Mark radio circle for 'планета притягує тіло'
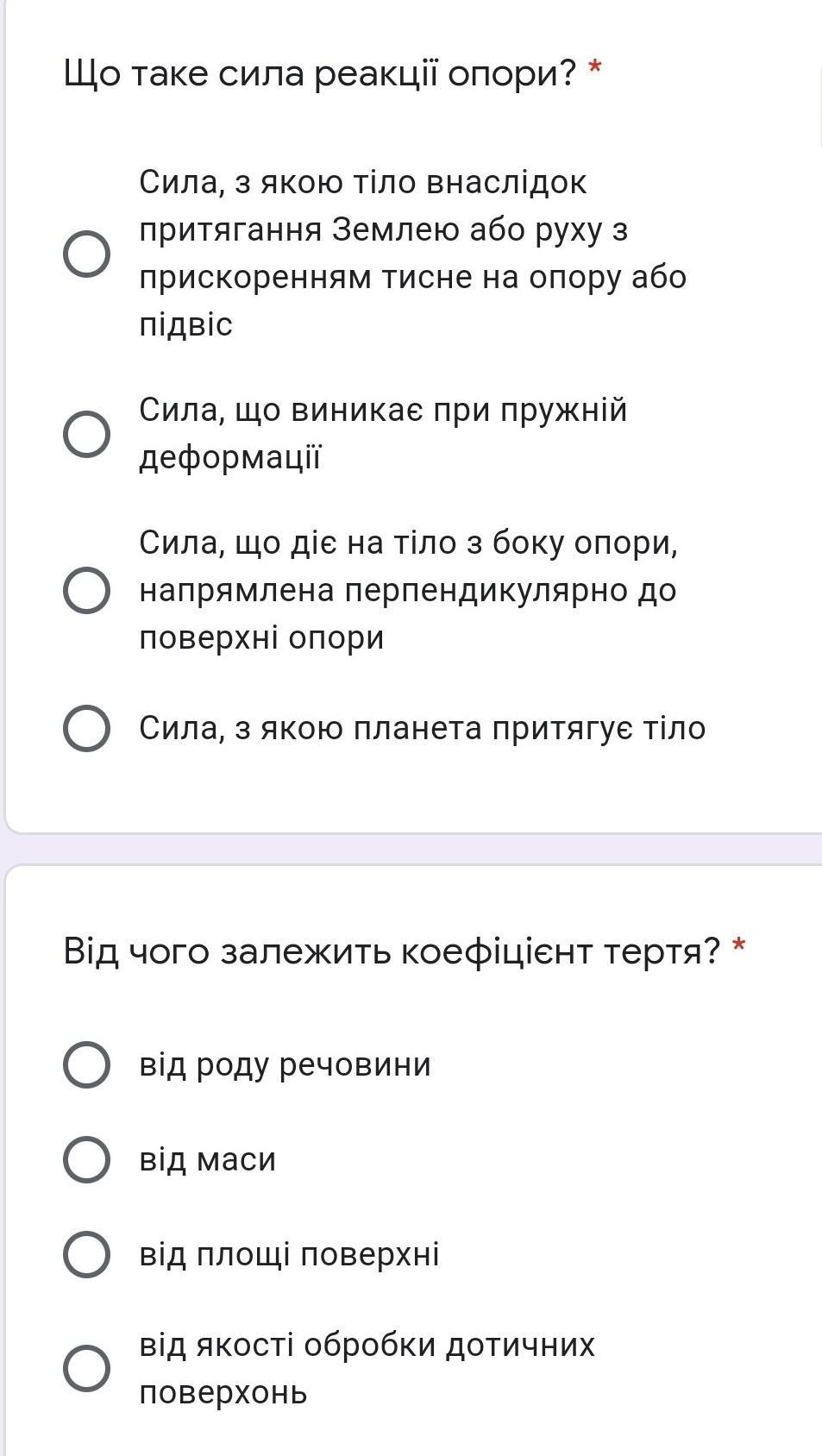The width and height of the screenshot is (822, 1456). [x=86, y=729]
